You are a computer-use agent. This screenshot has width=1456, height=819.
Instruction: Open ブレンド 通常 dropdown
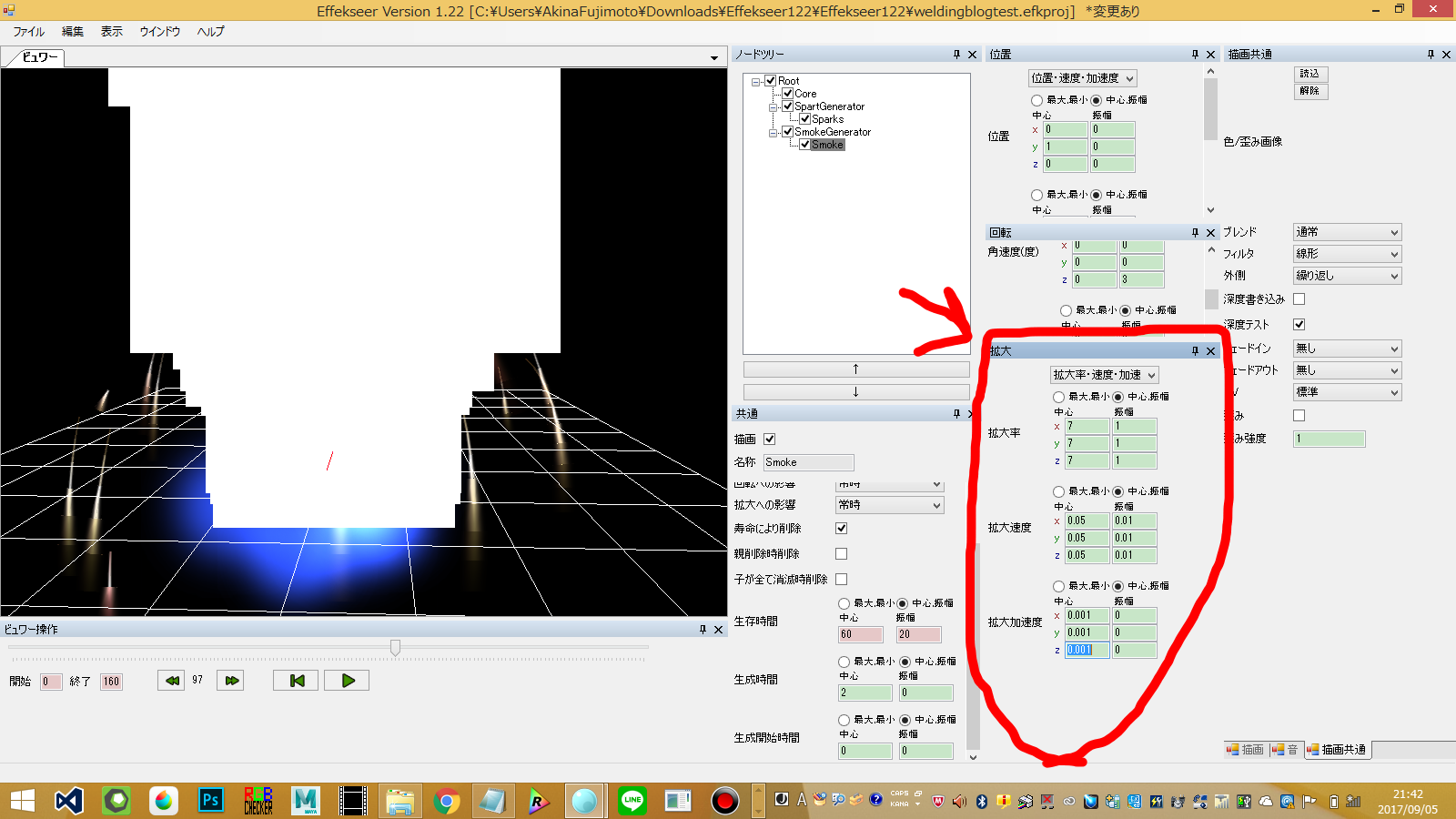point(1347,232)
